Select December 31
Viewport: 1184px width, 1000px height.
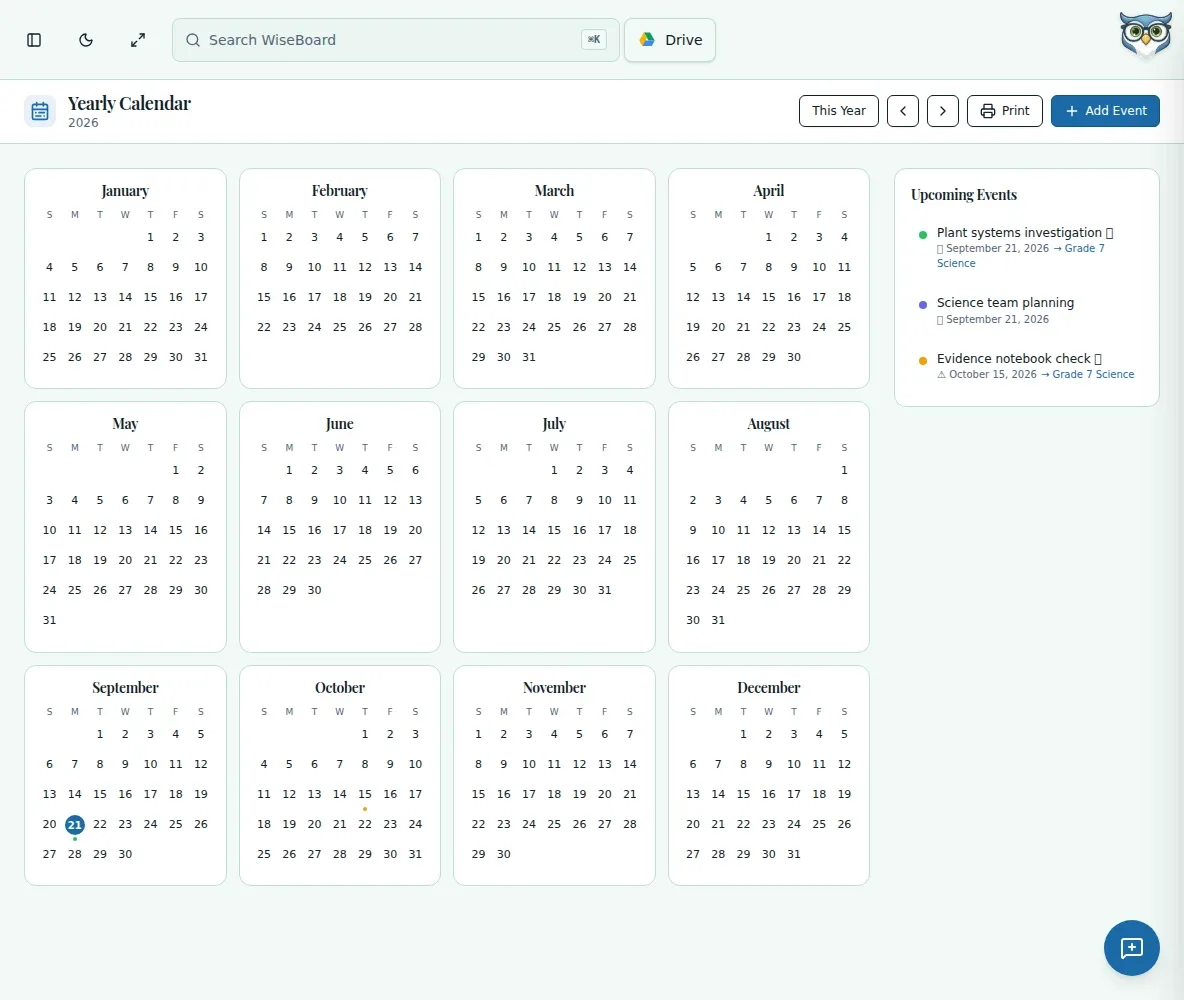794,854
